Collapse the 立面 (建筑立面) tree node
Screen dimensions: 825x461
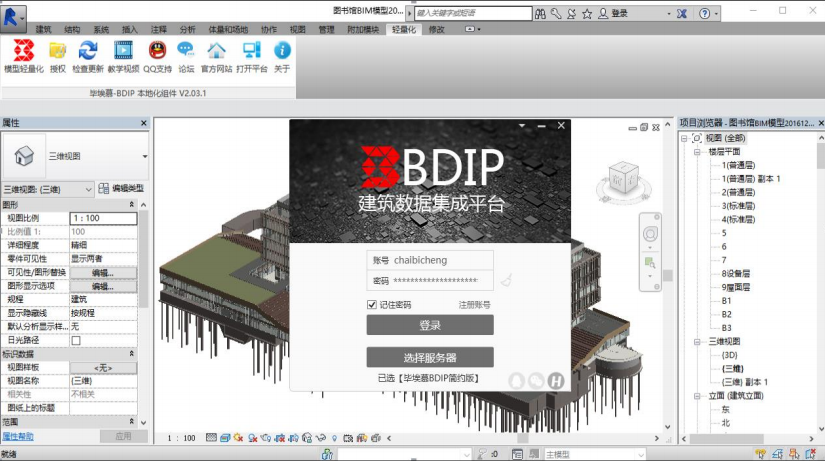click(x=697, y=396)
